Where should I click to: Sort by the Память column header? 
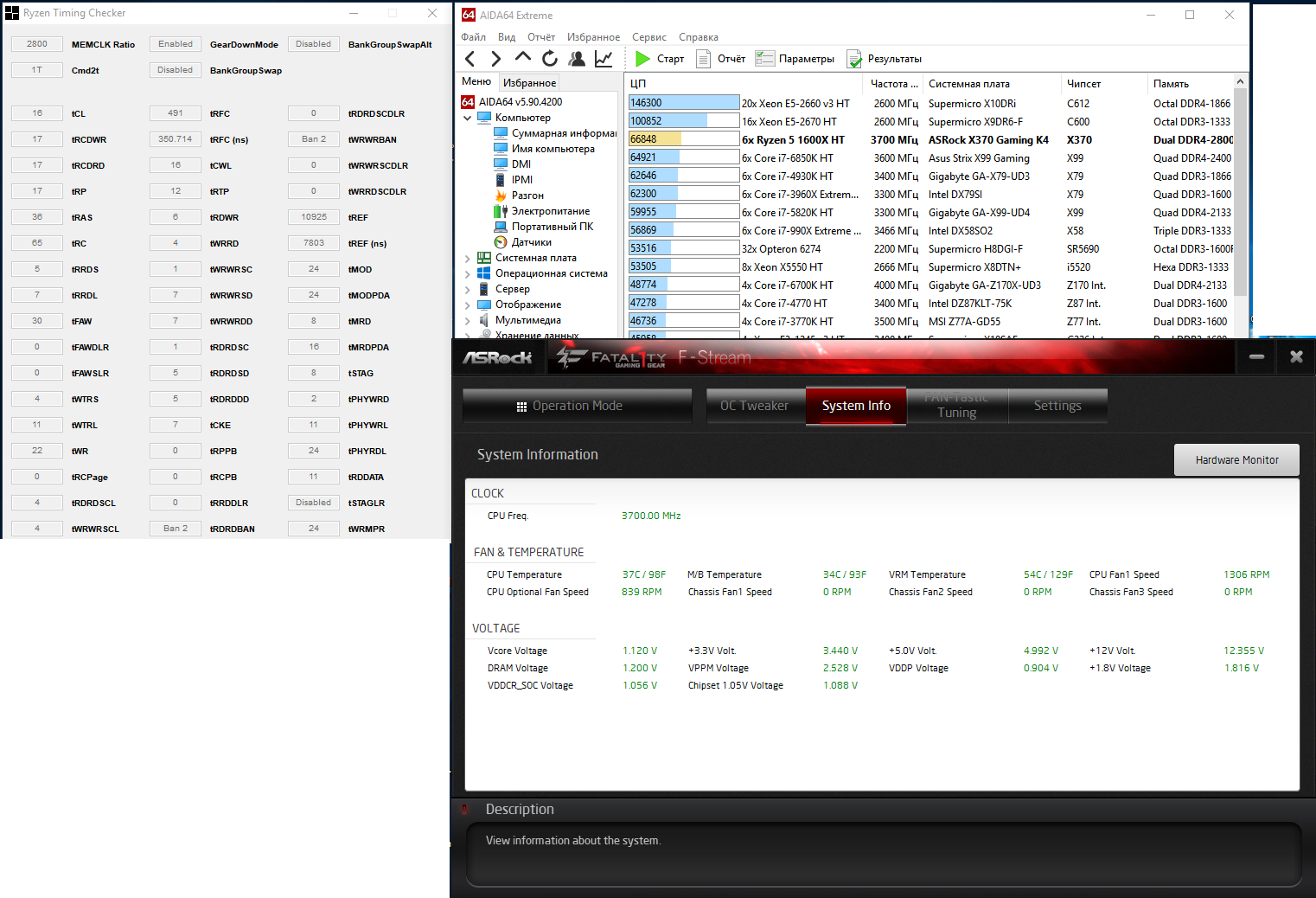tap(1190, 84)
